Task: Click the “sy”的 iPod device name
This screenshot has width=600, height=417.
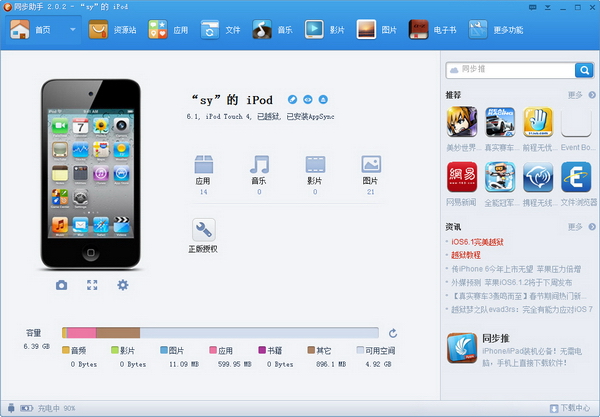Action: pyautogui.click(x=232, y=100)
